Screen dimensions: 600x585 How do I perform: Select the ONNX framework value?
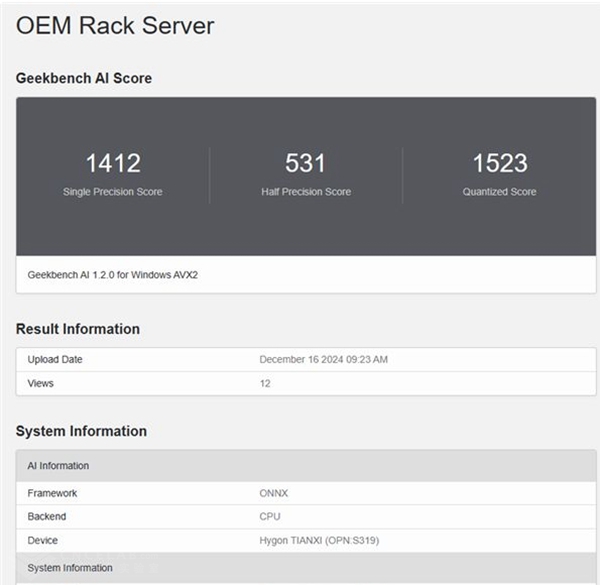[x=274, y=493]
